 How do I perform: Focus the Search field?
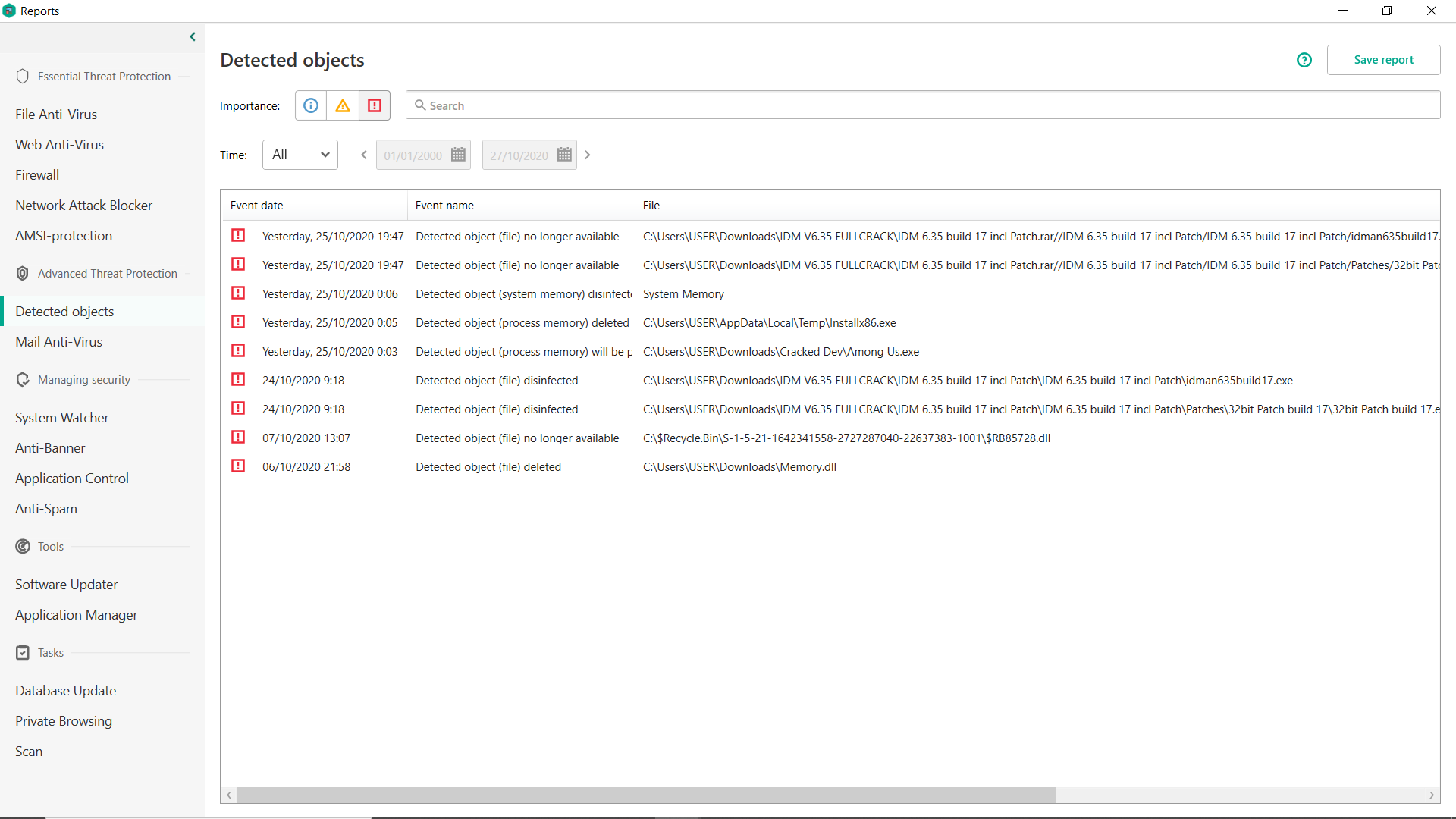coord(923,105)
